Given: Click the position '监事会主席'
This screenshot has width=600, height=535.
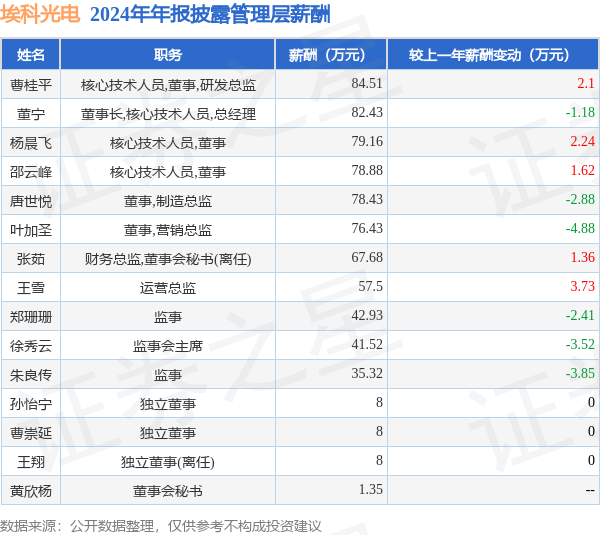Looking at the screenshot, I should 168,346.
